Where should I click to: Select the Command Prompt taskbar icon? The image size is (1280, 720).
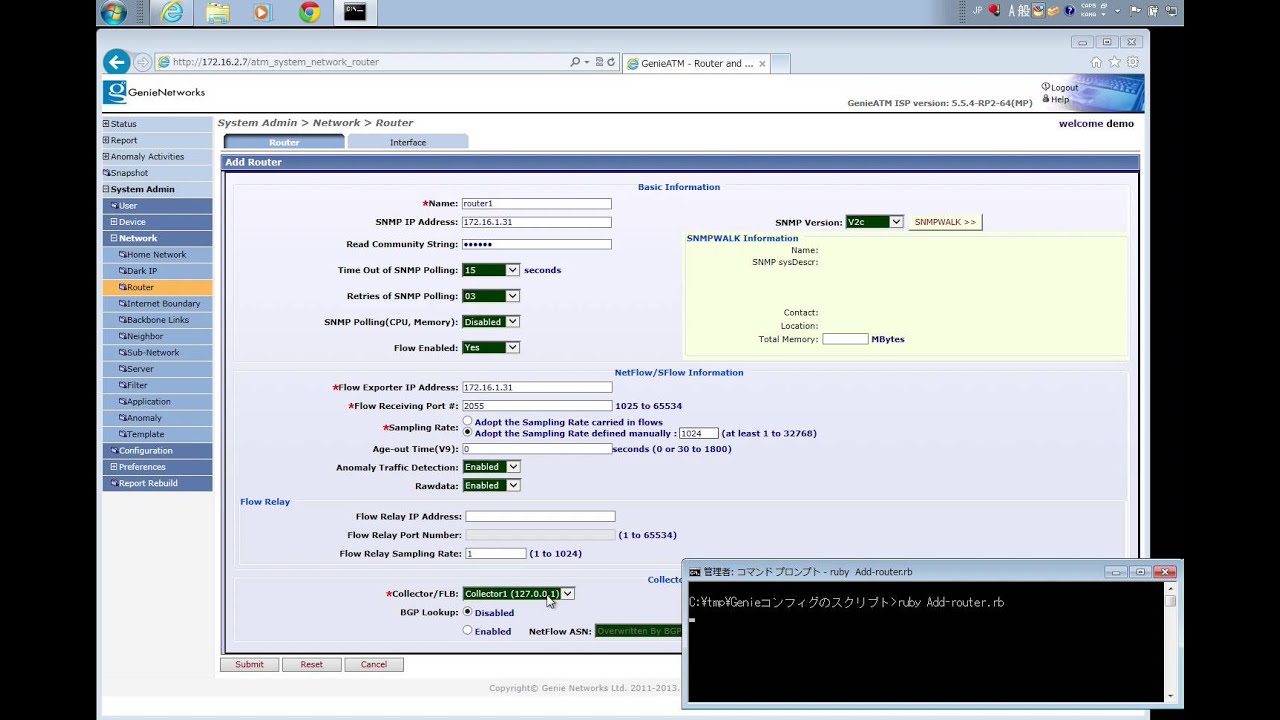click(x=355, y=12)
